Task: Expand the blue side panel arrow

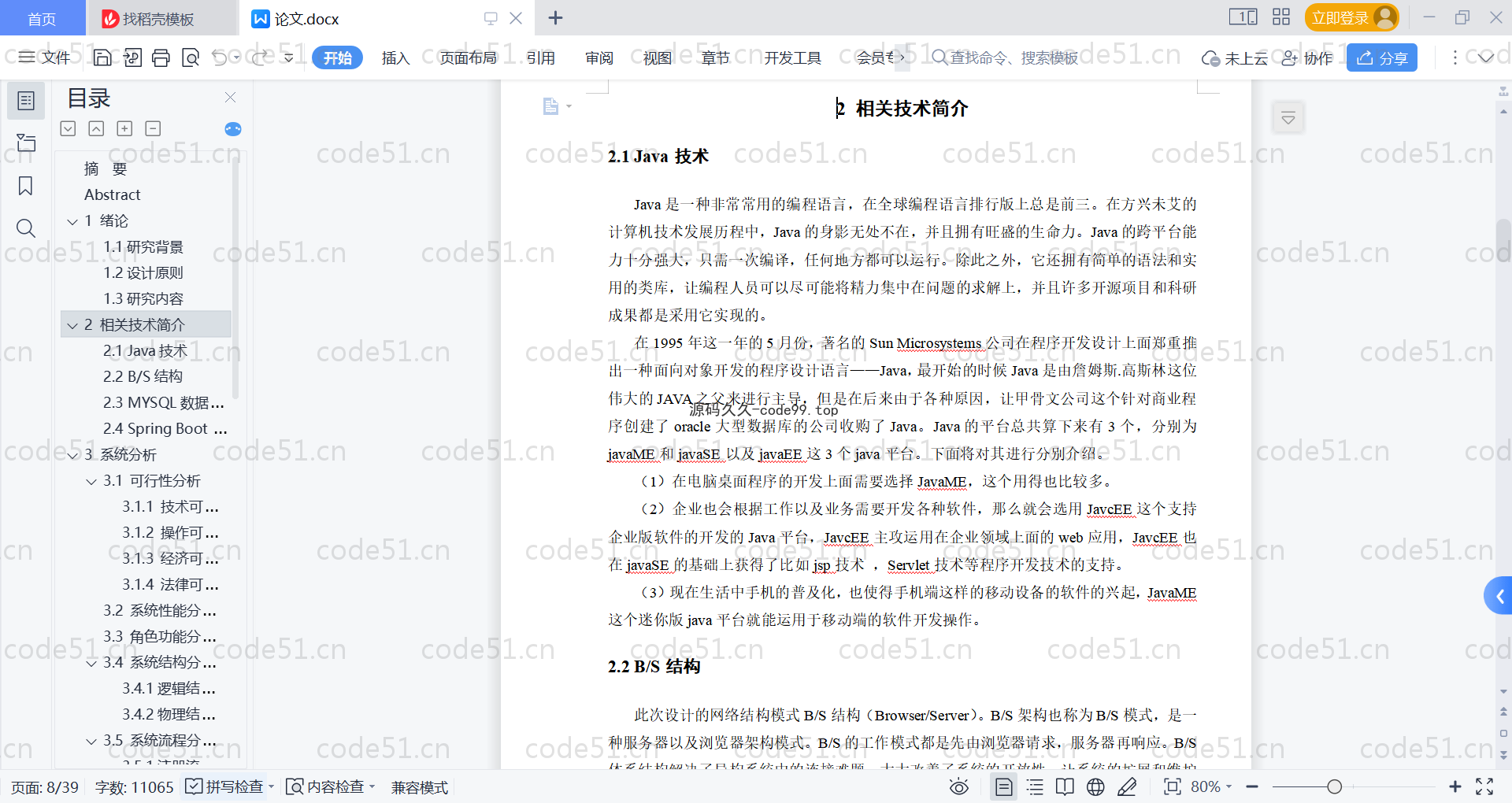Action: (x=1499, y=597)
